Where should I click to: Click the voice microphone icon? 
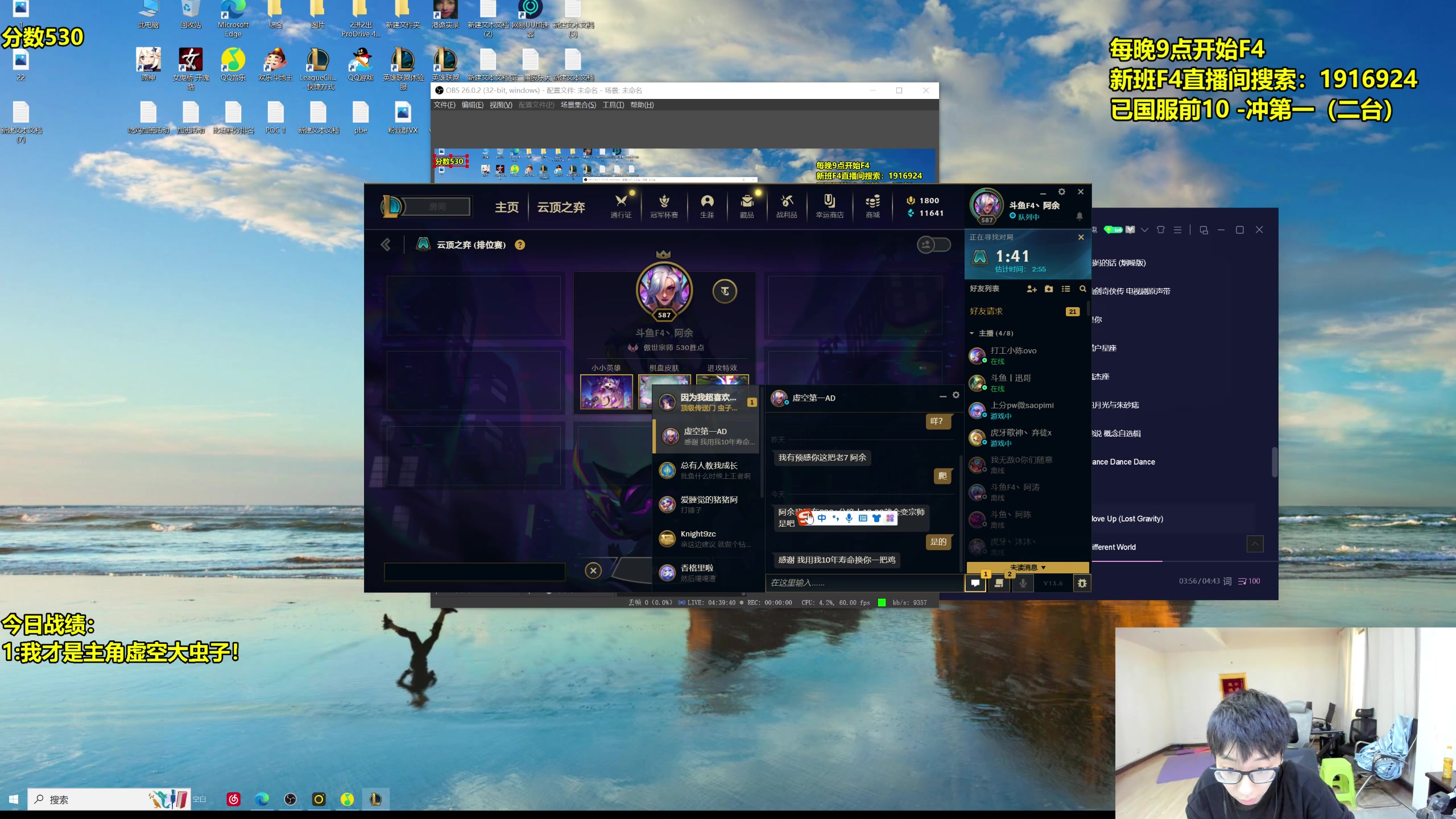(x=1023, y=583)
